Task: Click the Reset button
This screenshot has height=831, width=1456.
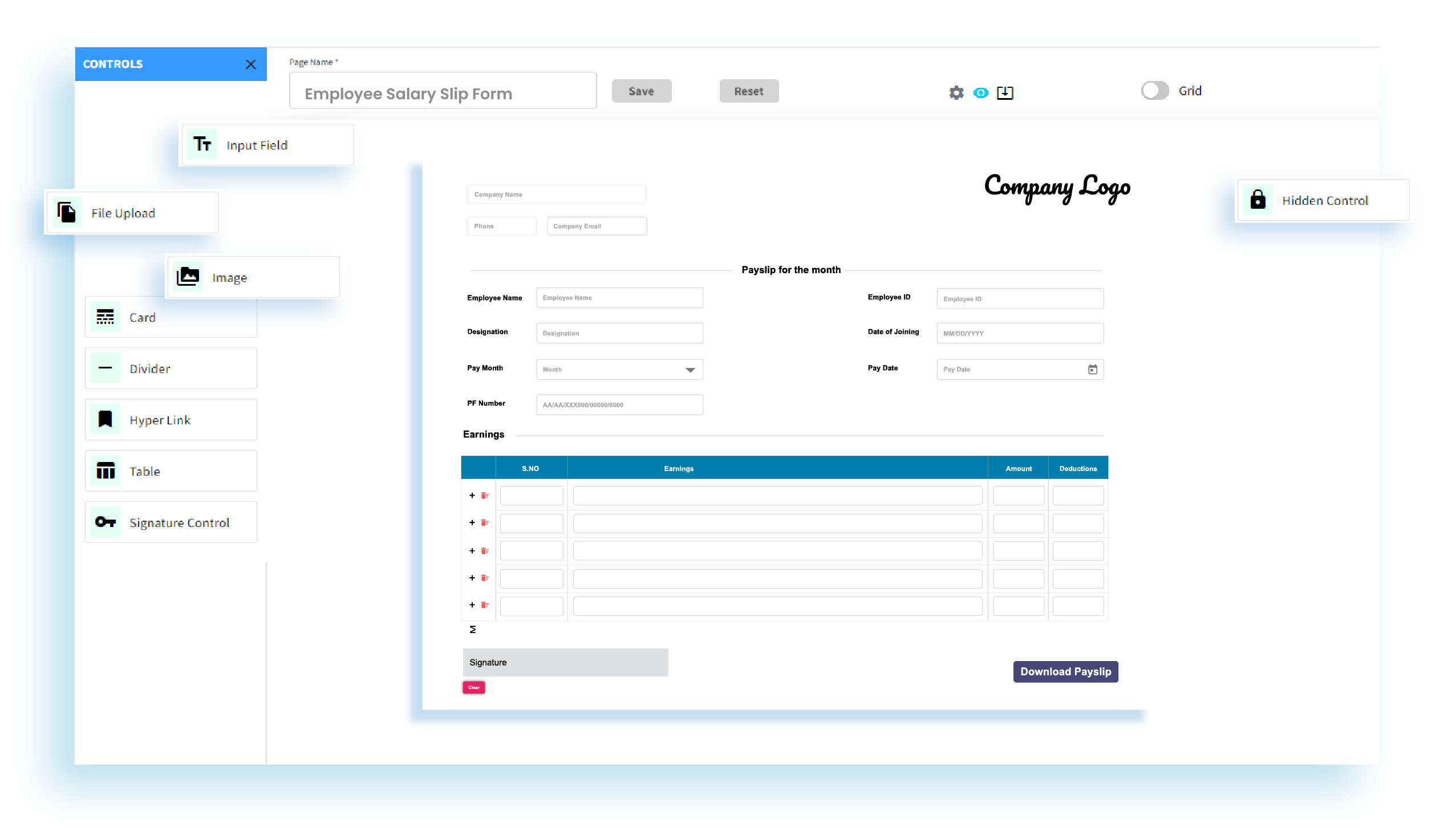Action: (x=749, y=90)
